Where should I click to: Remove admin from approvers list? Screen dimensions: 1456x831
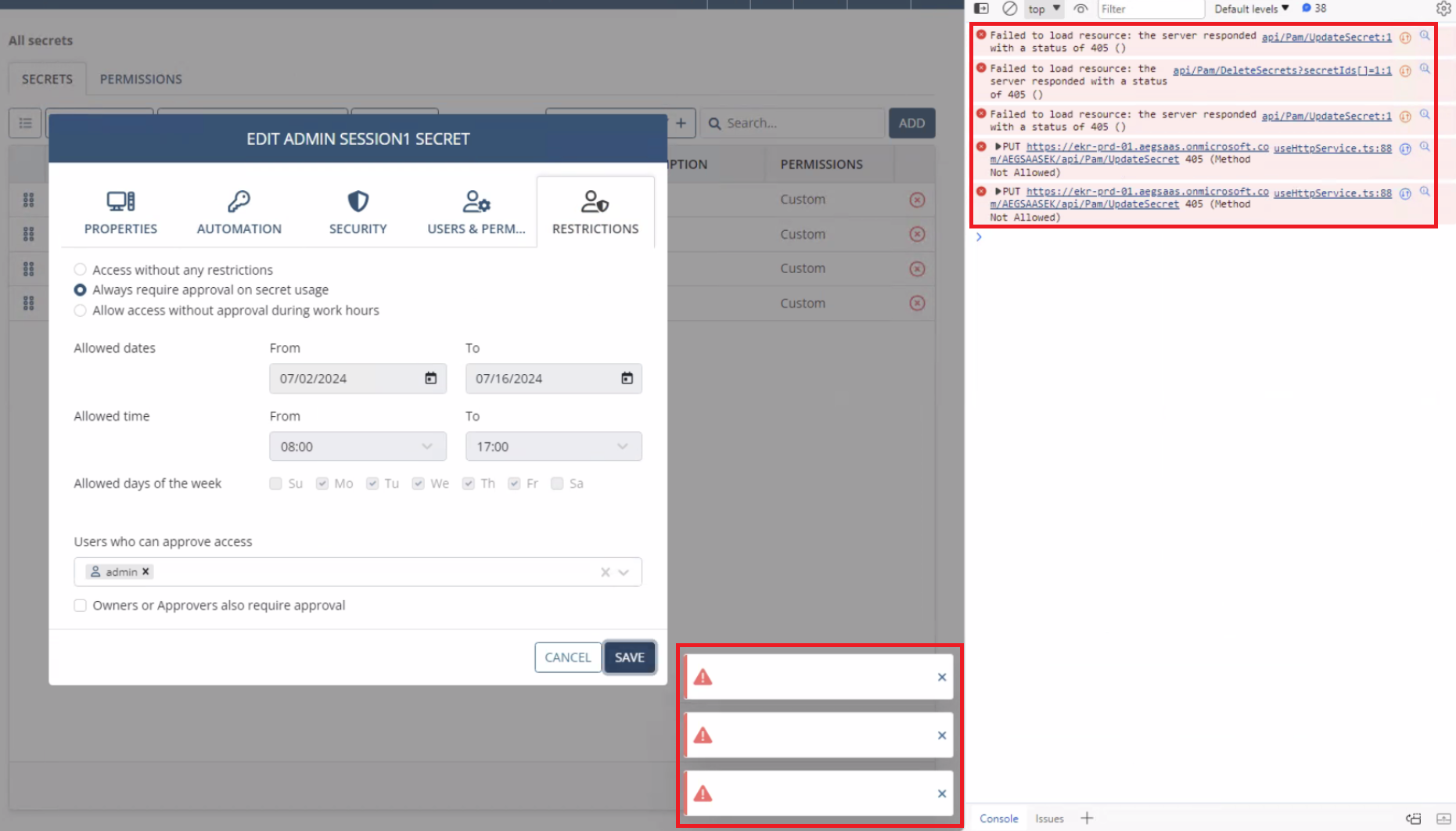point(146,572)
